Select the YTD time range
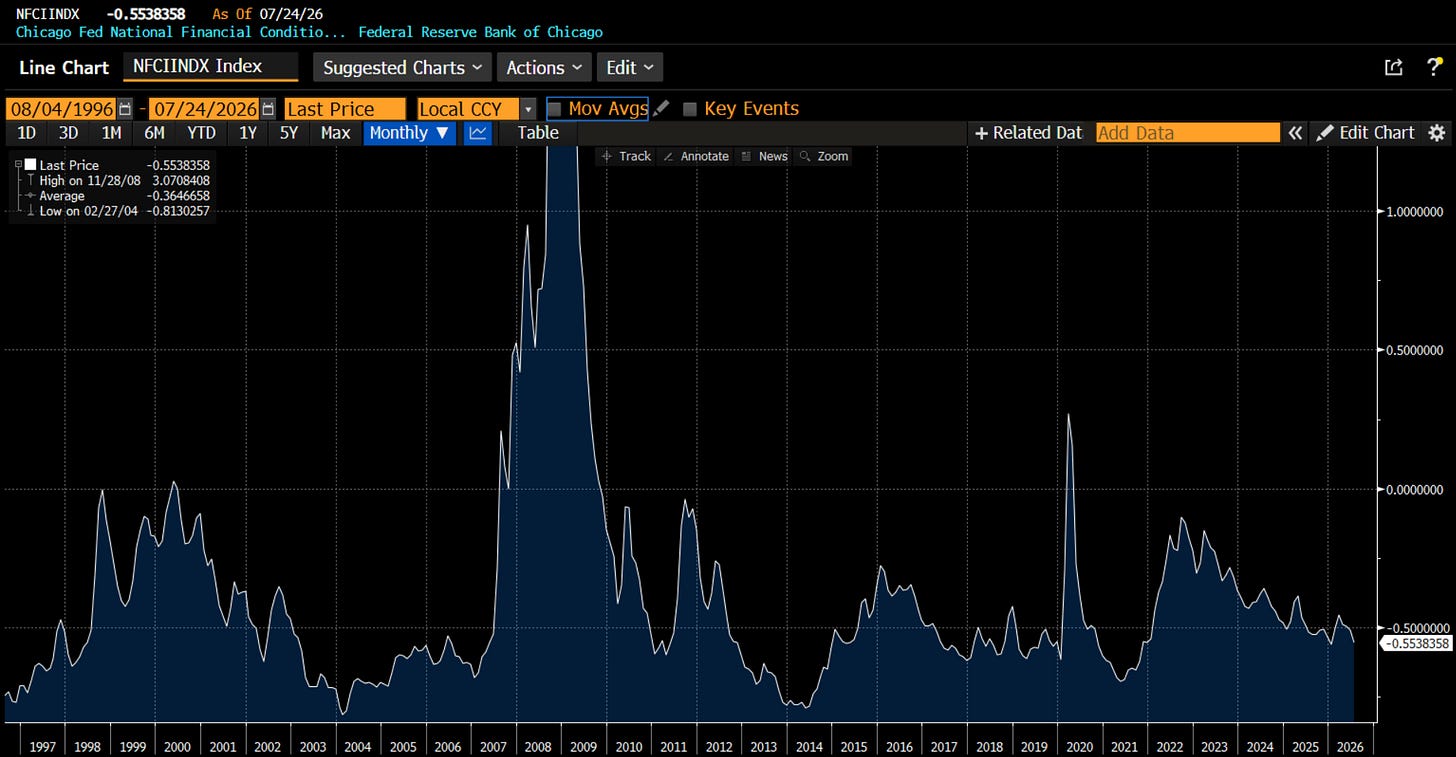The image size is (1456, 757). tap(201, 133)
